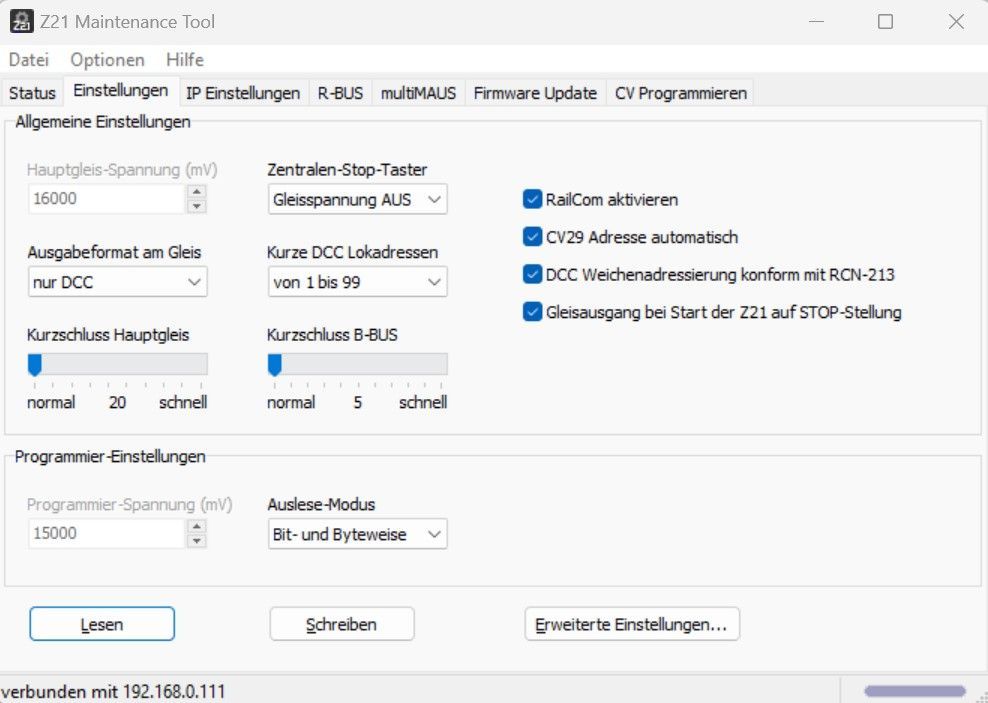This screenshot has height=703, width=988.
Task: Click the Hauptgleis-Spannung value field 16000
Action: pos(106,199)
